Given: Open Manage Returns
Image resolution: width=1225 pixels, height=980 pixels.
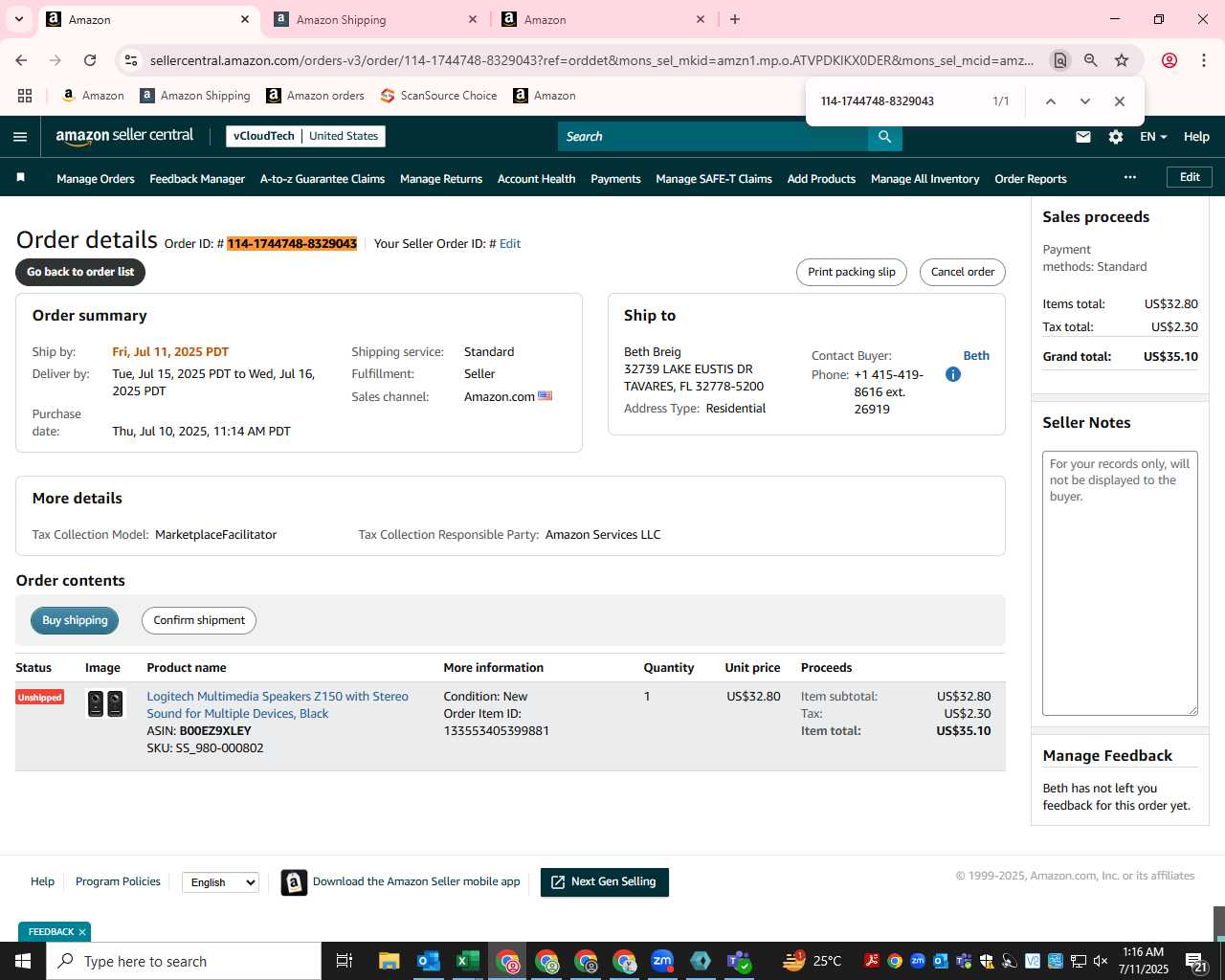Looking at the screenshot, I should pyautogui.click(x=441, y=179).
